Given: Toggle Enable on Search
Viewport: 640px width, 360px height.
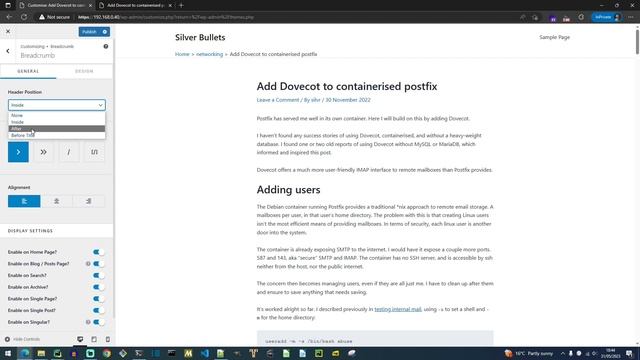Looking at the screenshot, I should [x=98, y=276].
